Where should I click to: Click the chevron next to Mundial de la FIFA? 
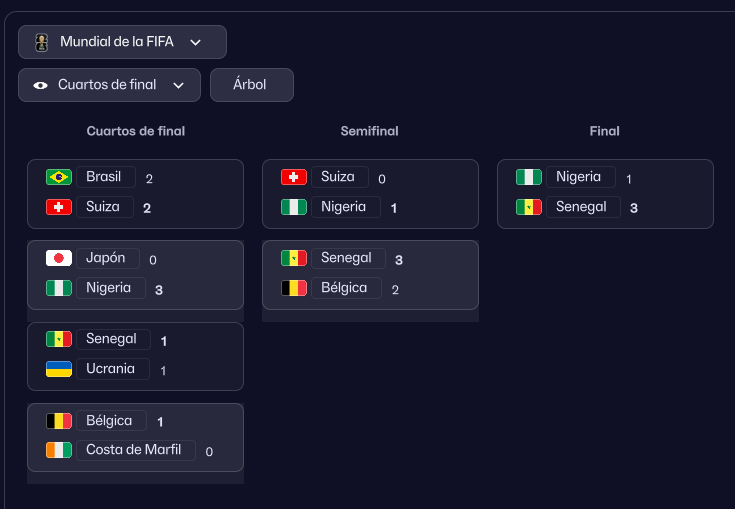point(196,42)
